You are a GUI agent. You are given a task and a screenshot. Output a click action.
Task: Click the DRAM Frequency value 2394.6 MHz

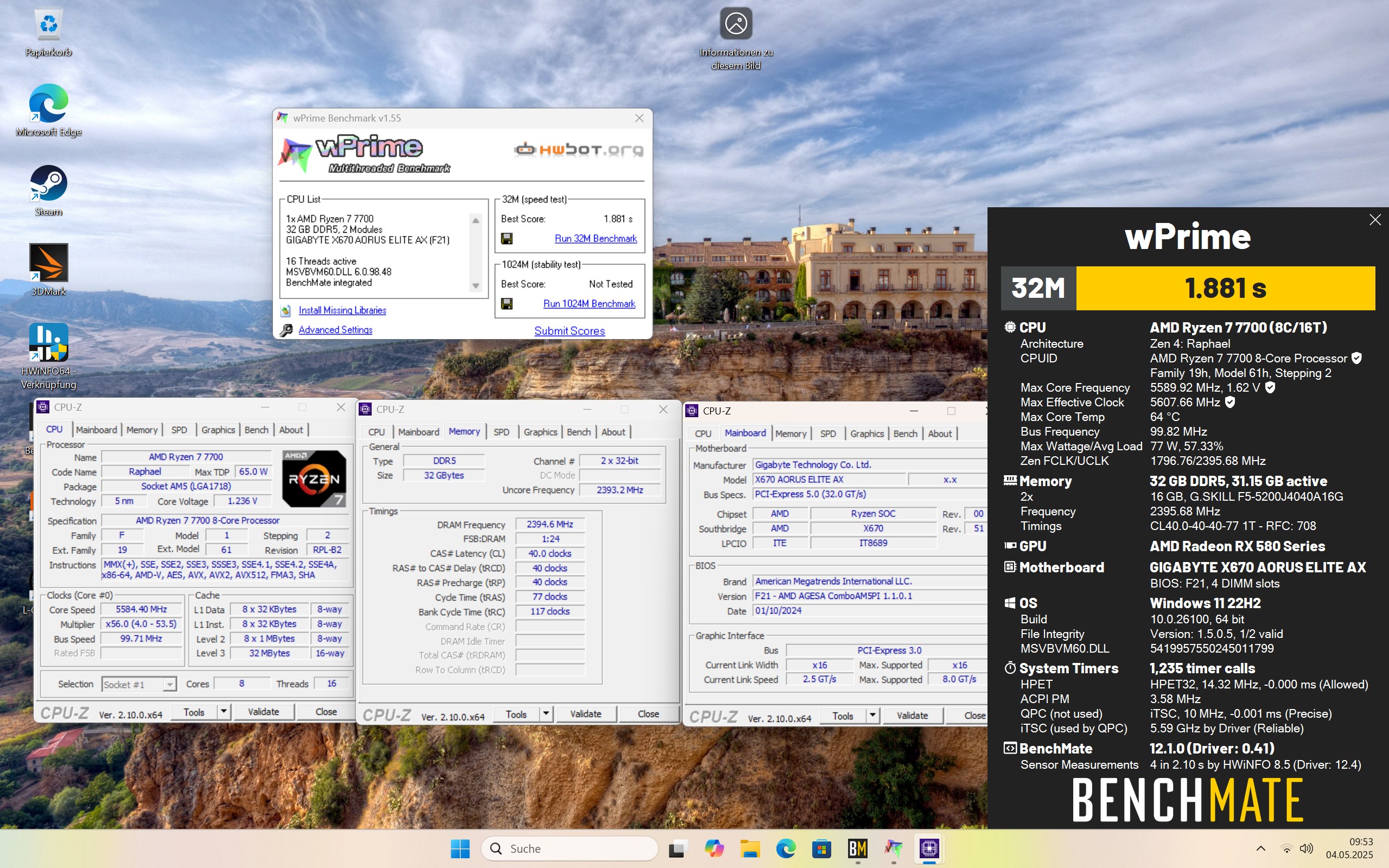click(550, 525)
